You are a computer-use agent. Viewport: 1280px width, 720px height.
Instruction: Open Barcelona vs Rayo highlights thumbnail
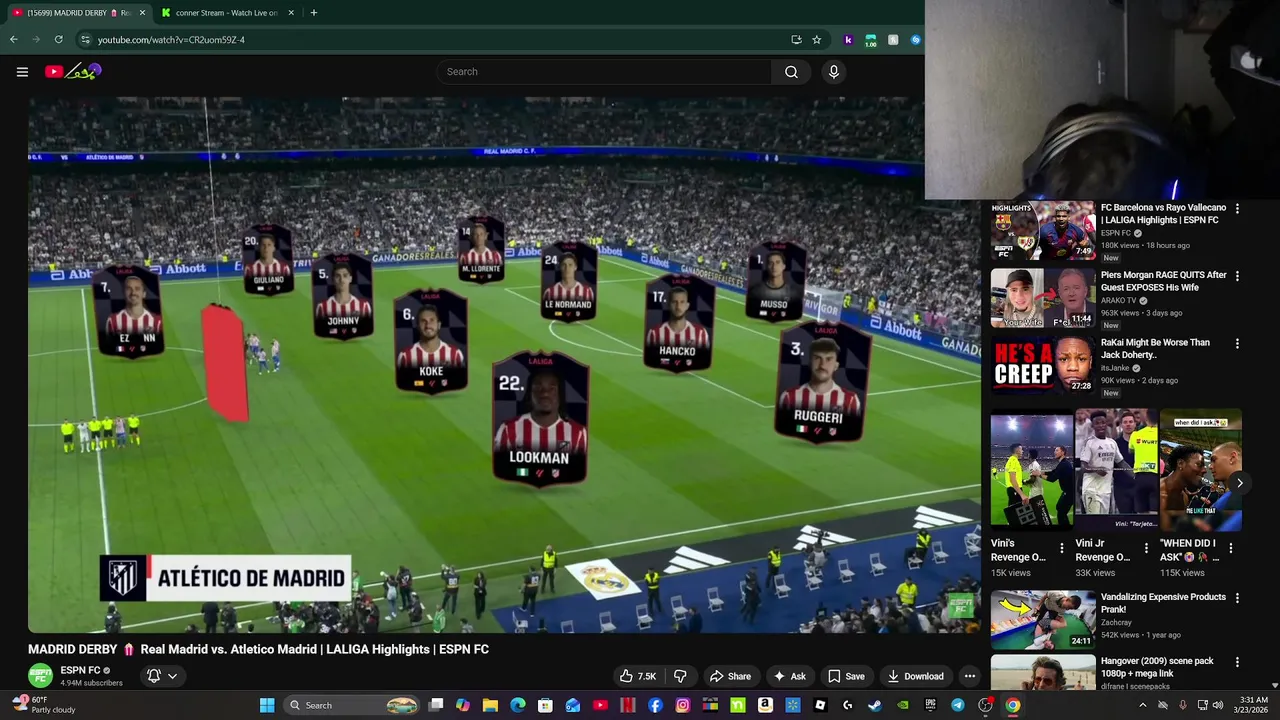tap(1043, 231)
